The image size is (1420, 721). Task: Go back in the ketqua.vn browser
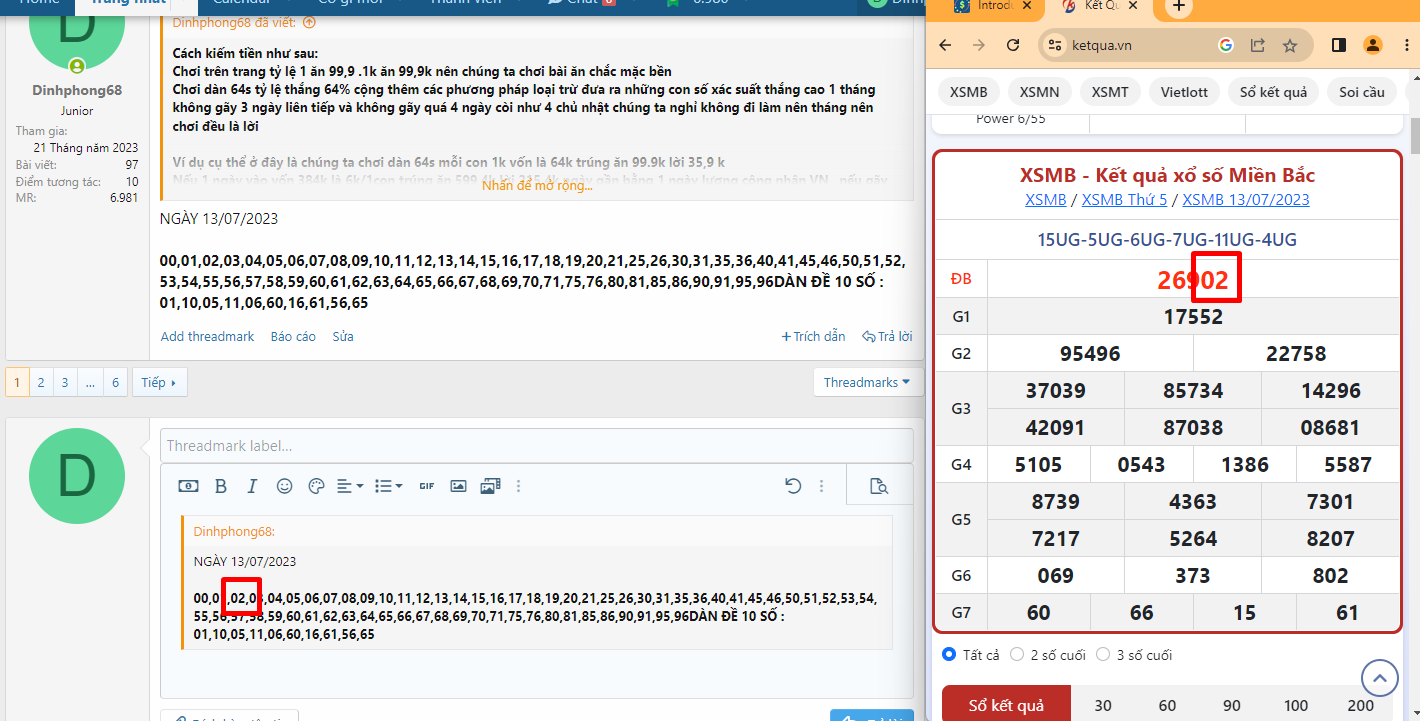tap(946, 45)
